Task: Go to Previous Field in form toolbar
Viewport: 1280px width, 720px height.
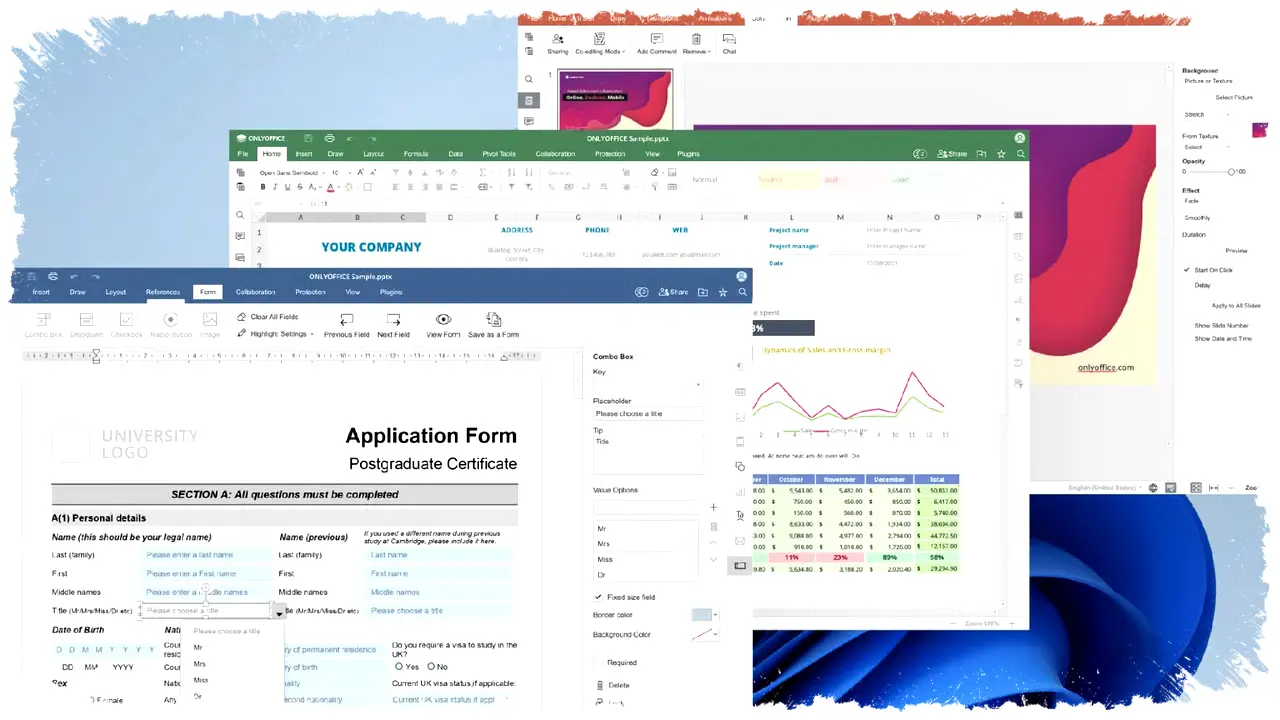Action: coord(346,320)
